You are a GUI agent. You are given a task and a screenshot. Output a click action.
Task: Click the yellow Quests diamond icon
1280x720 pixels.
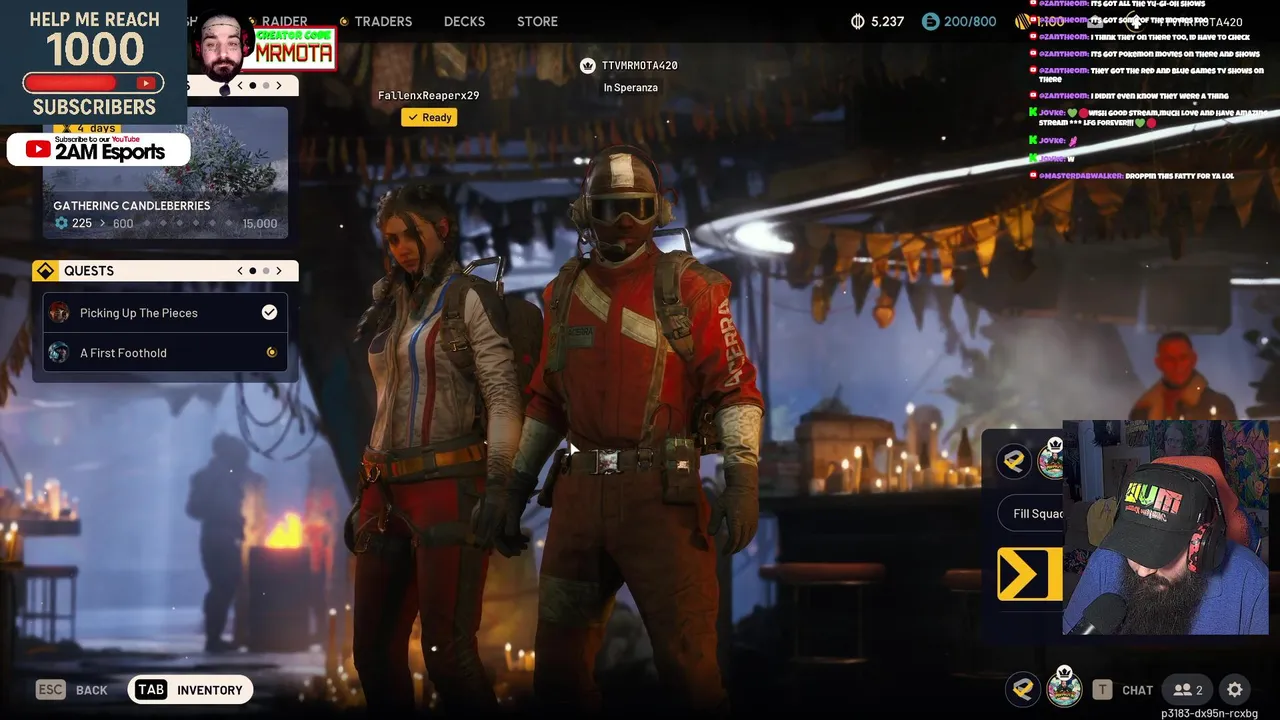tap(45, 271)
